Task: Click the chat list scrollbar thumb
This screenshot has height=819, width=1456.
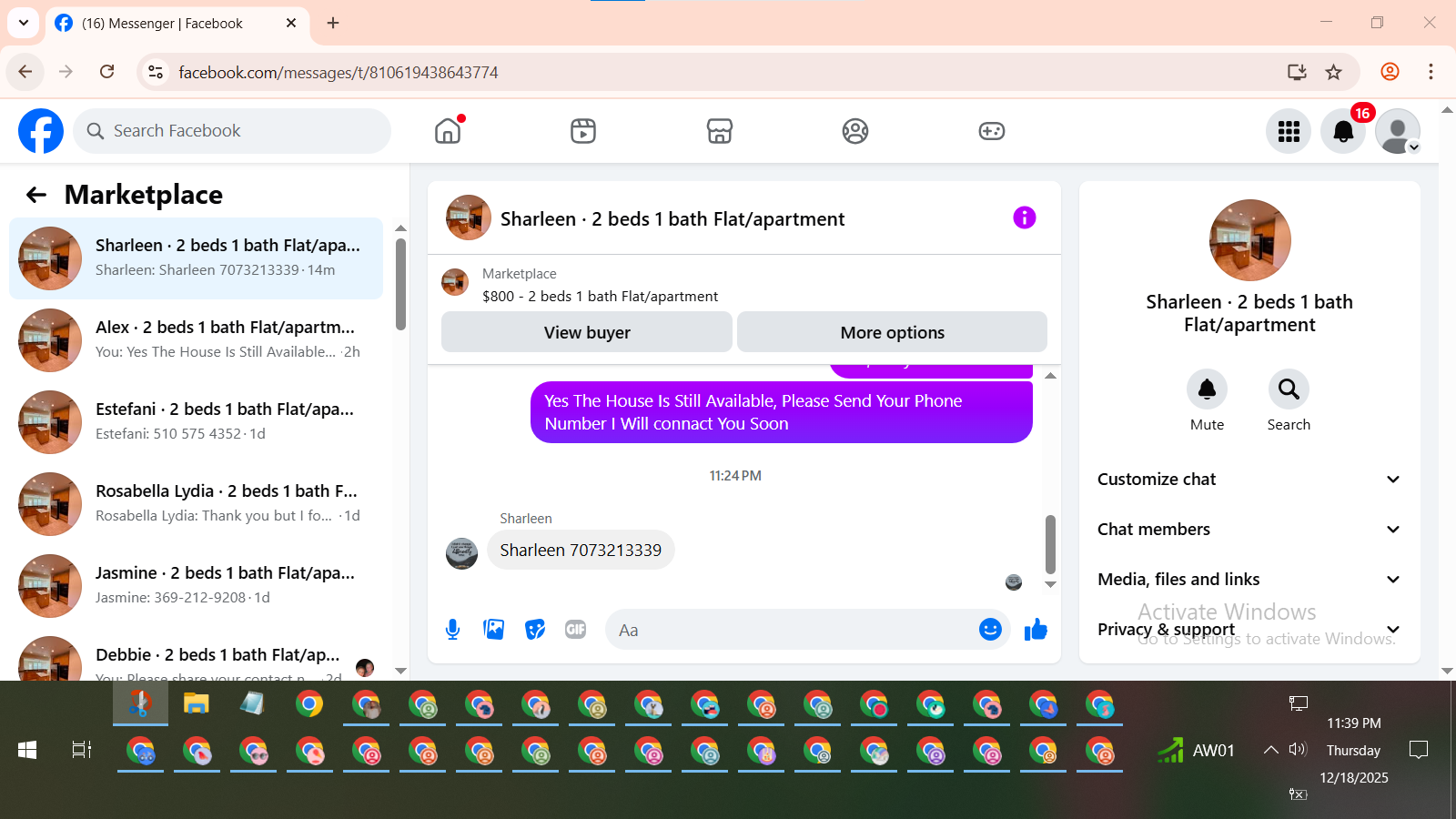Action: click(400, 284)
